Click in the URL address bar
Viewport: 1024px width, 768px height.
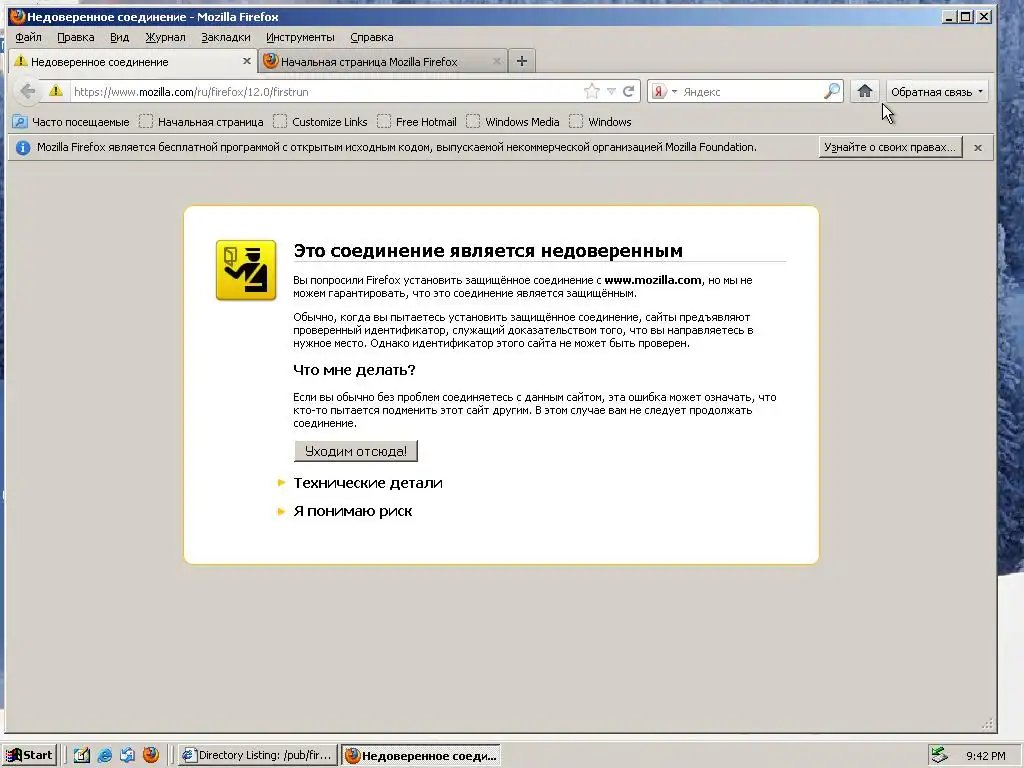pyautogui.click(x=327, y=91)
